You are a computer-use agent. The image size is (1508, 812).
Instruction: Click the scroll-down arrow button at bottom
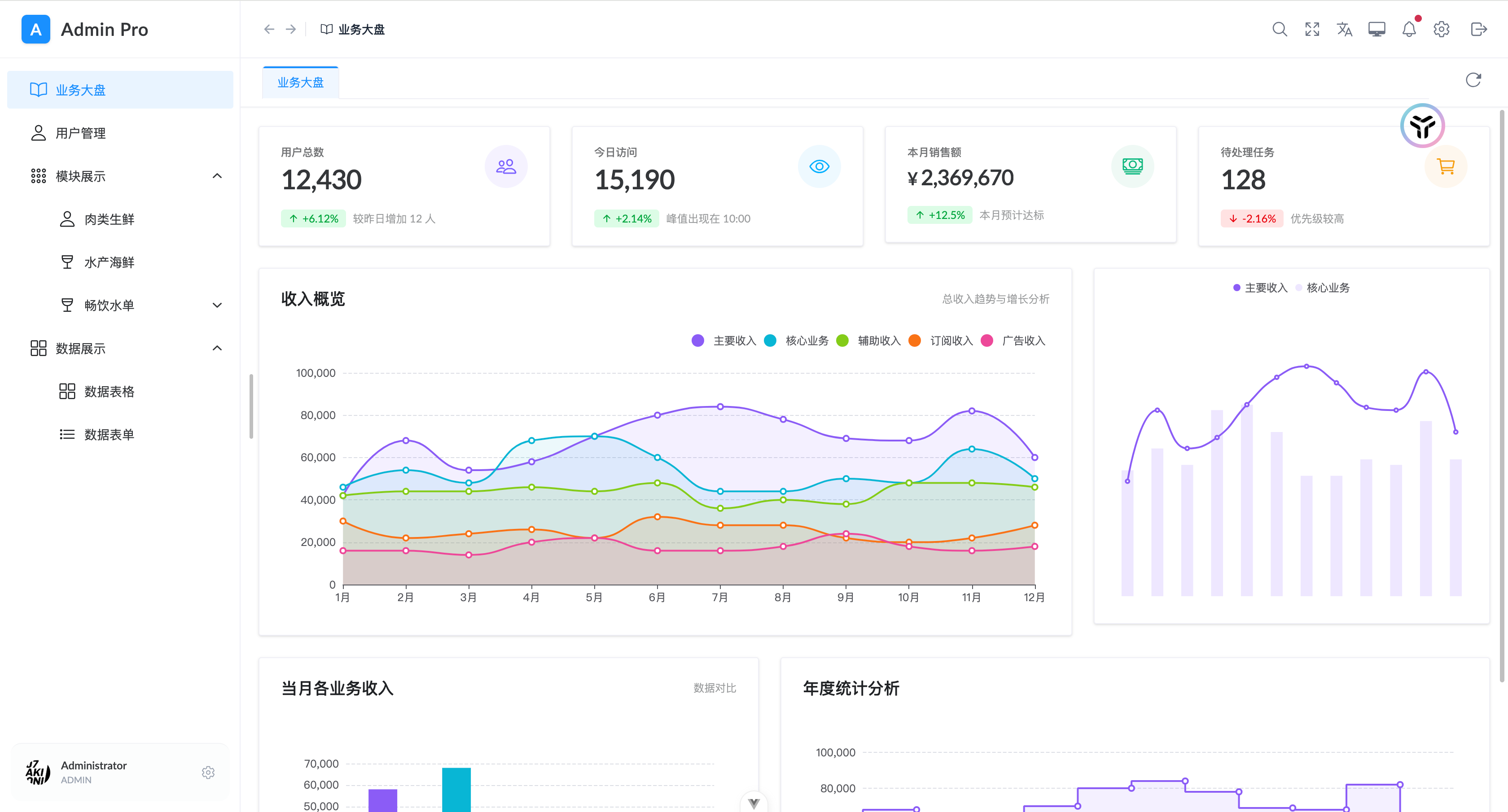tap(754, 803)
